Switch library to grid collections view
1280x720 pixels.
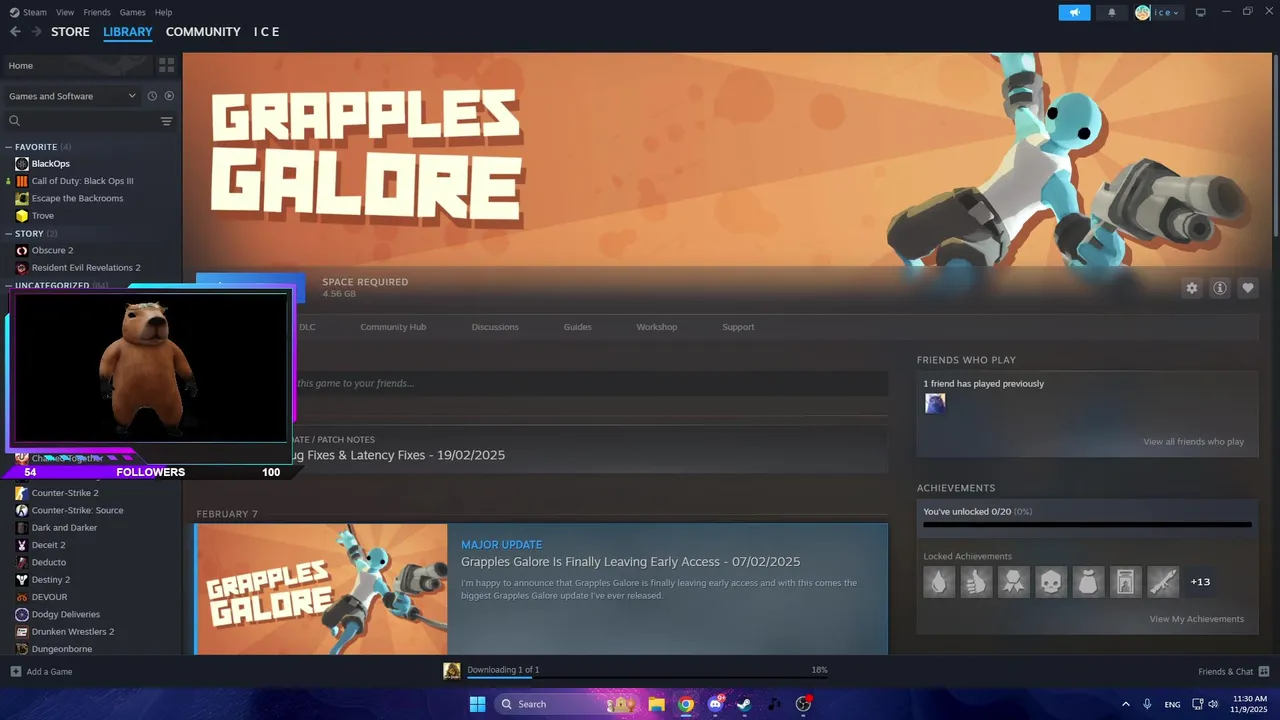tap(166, 65)
